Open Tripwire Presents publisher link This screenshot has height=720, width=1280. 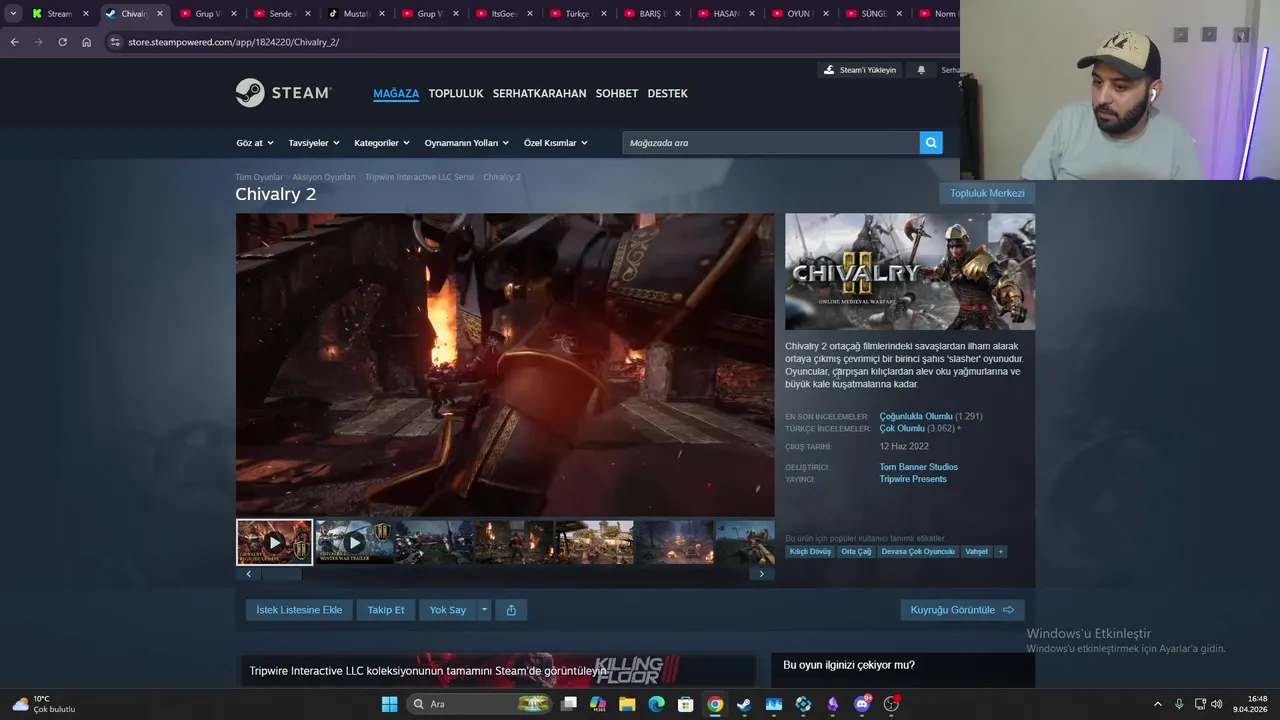tap(913, 479)
